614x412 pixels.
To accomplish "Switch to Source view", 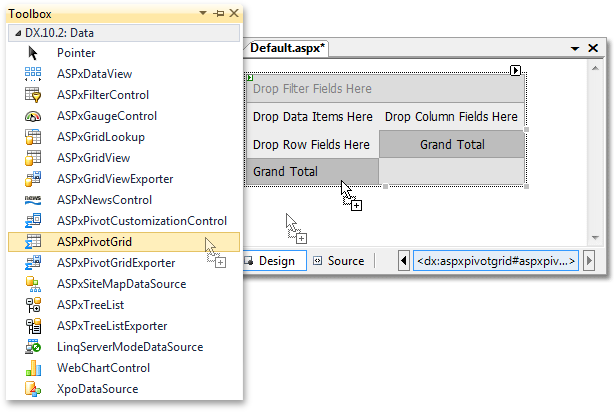I will coord(339,261).
